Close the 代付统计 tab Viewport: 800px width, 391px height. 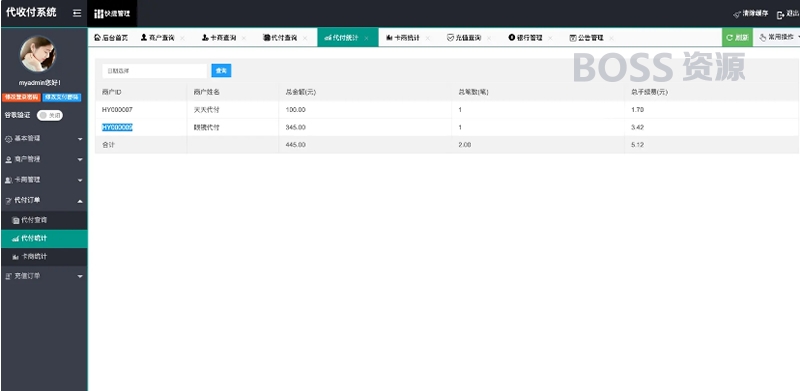pos(366,38)
